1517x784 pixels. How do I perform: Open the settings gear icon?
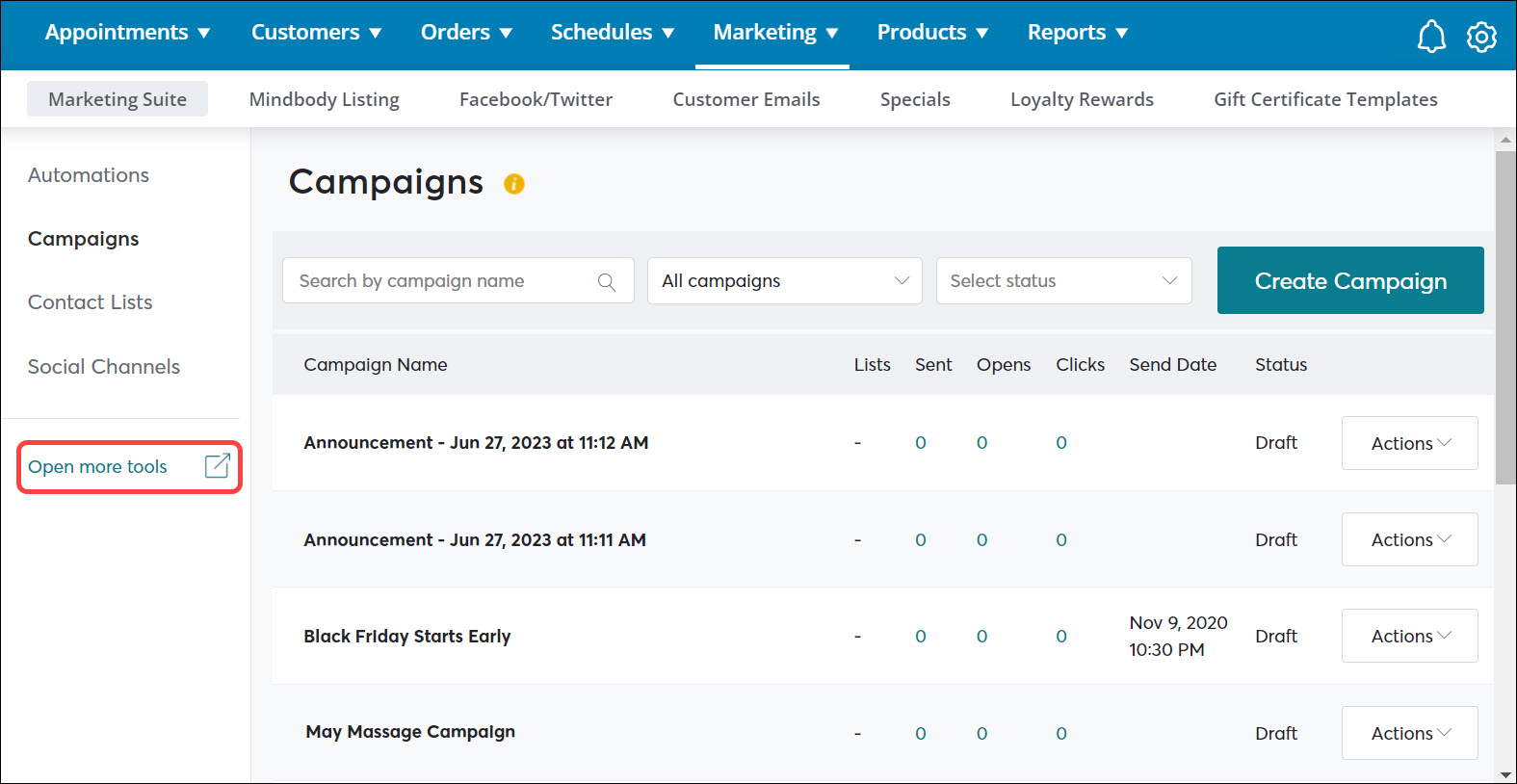(1481, 37)
